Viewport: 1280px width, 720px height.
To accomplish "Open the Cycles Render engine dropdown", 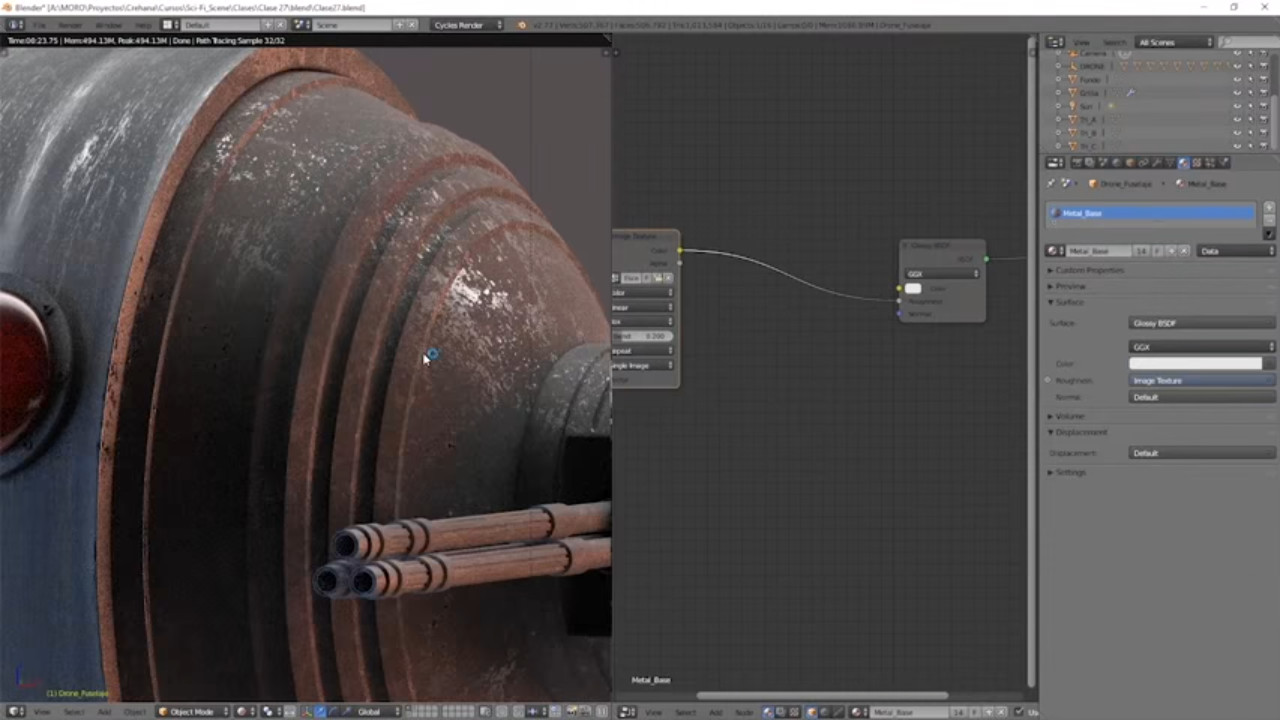I will tap(468, 24).
